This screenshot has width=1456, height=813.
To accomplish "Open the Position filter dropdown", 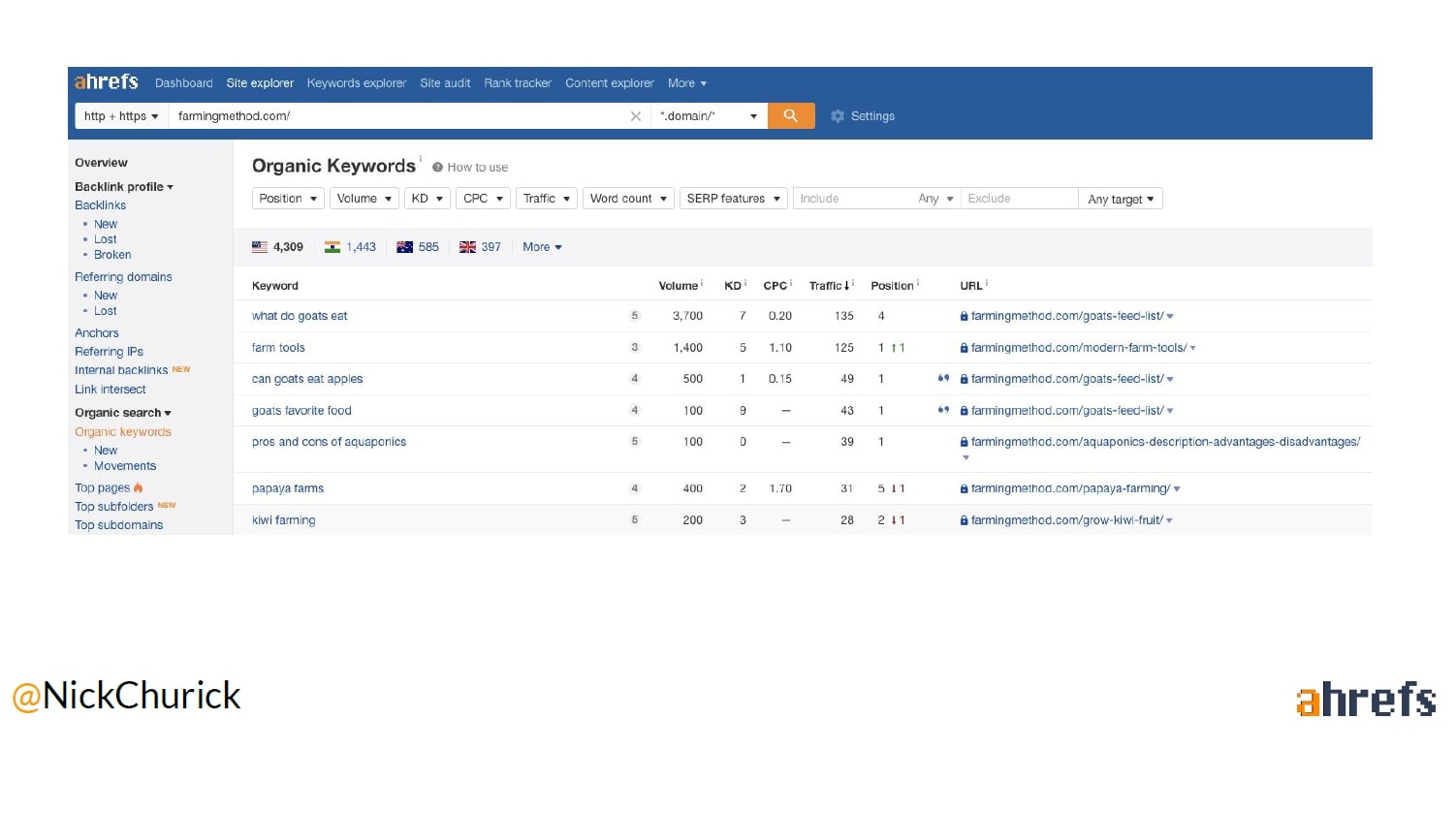I will point(288,199).
